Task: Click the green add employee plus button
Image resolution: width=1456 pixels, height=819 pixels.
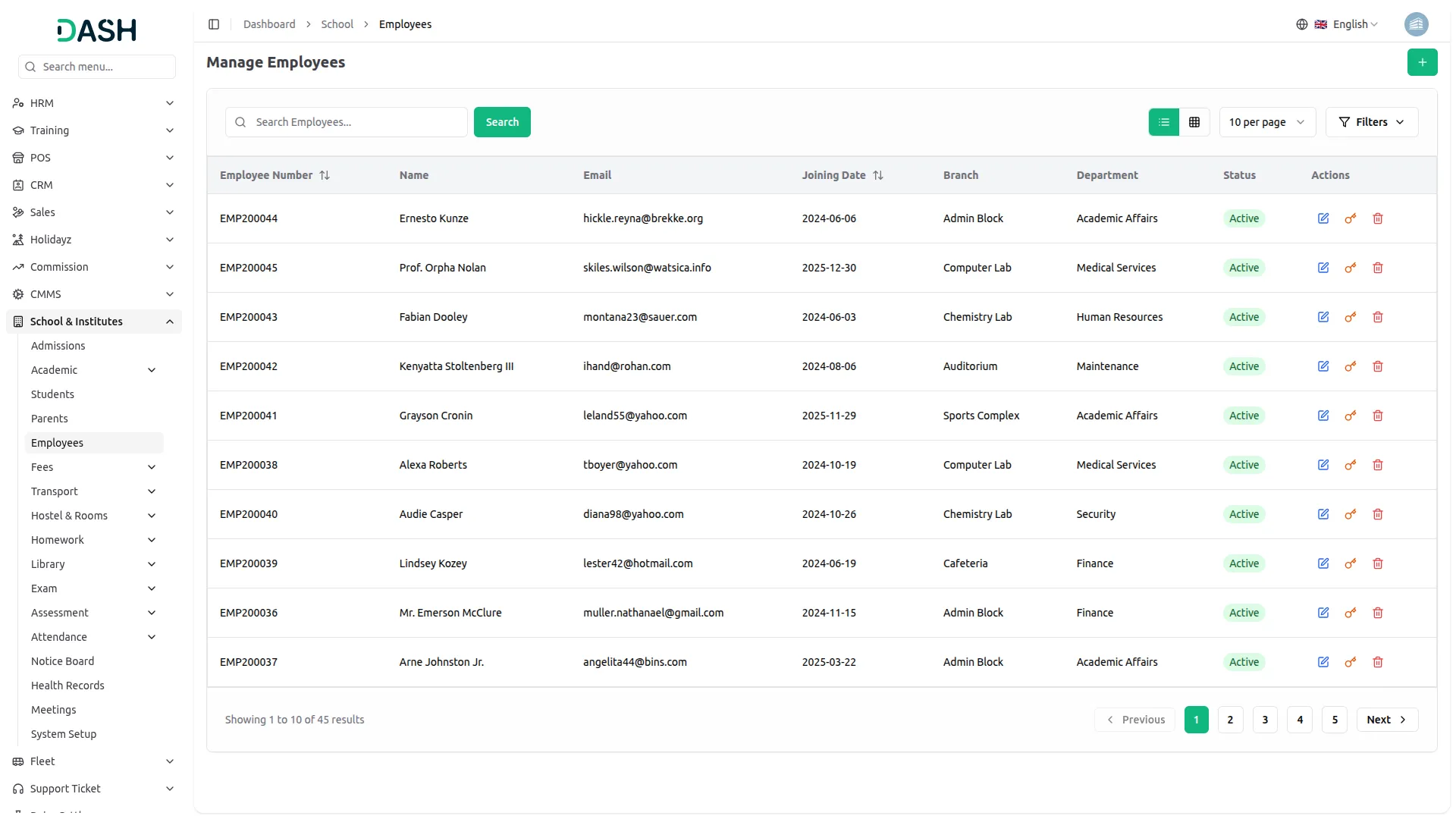Action: 1422,62
